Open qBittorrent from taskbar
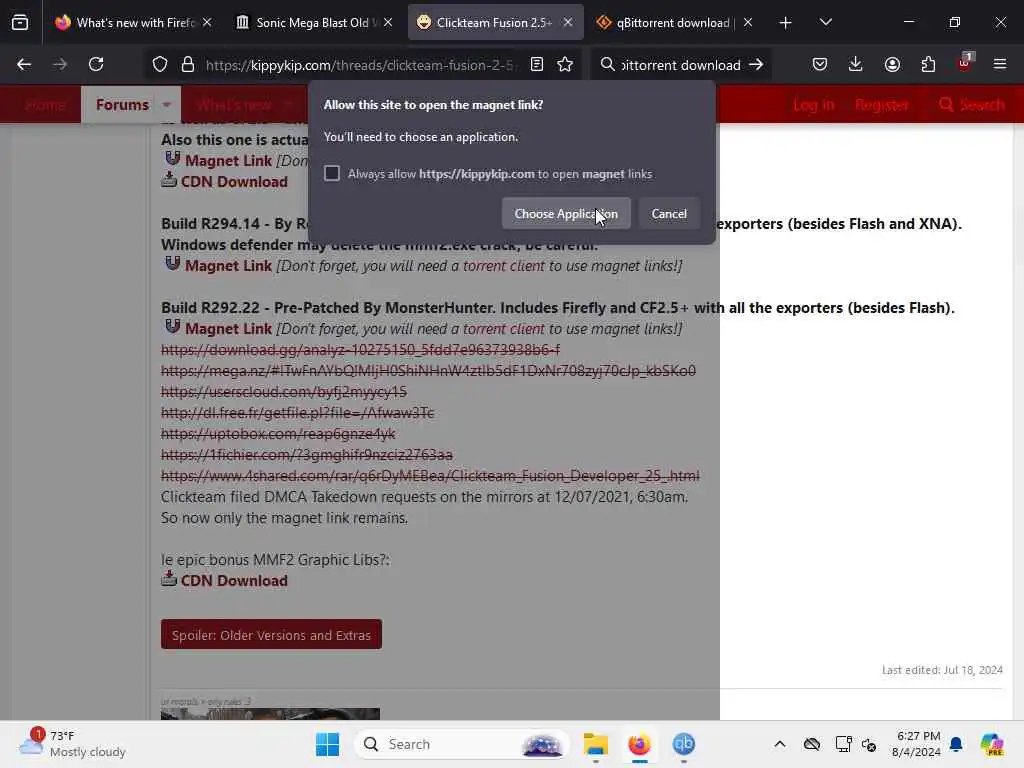 pyautogui.click(x=683, y=744)
